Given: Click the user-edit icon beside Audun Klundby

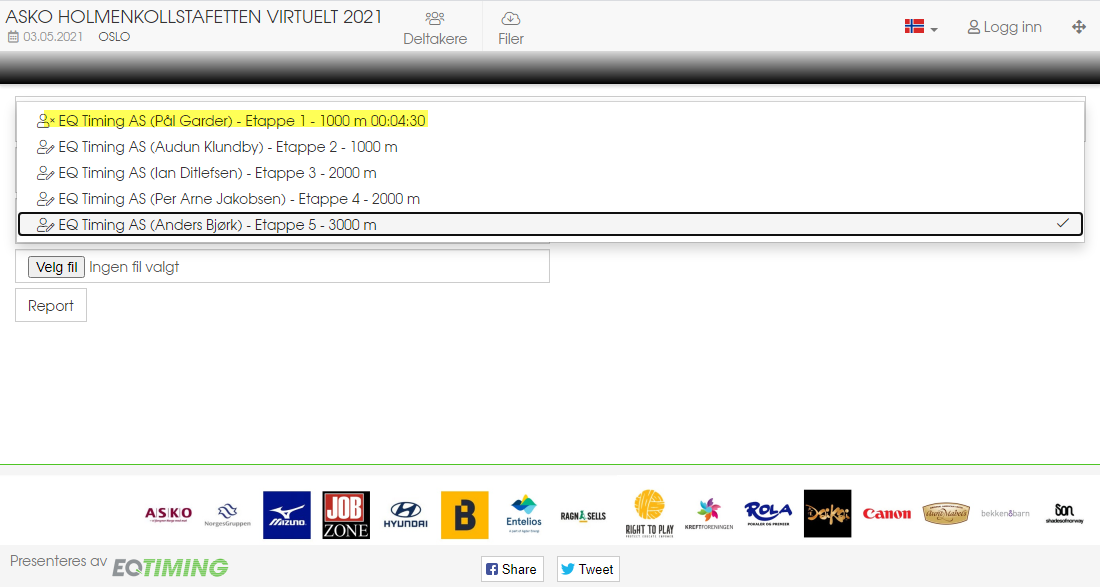Looking at the screenshot, I should coord(46,147).
